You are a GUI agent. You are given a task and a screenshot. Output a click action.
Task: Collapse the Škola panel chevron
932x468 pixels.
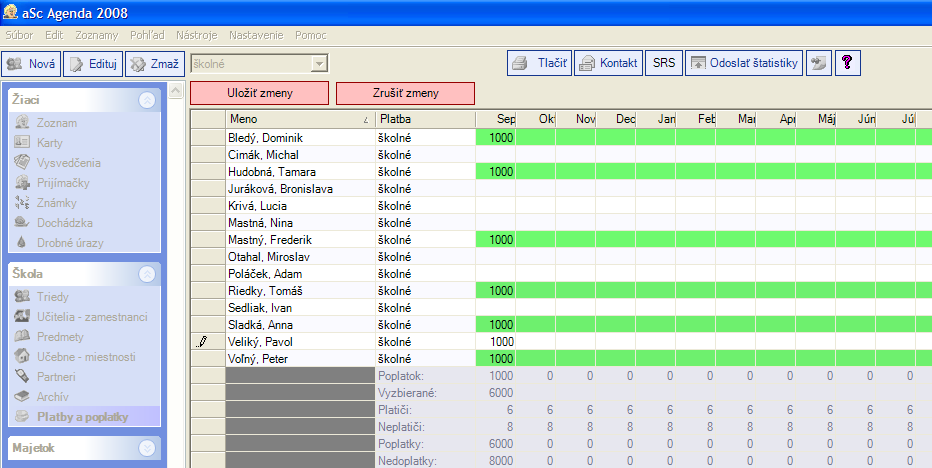click(147, 274)
